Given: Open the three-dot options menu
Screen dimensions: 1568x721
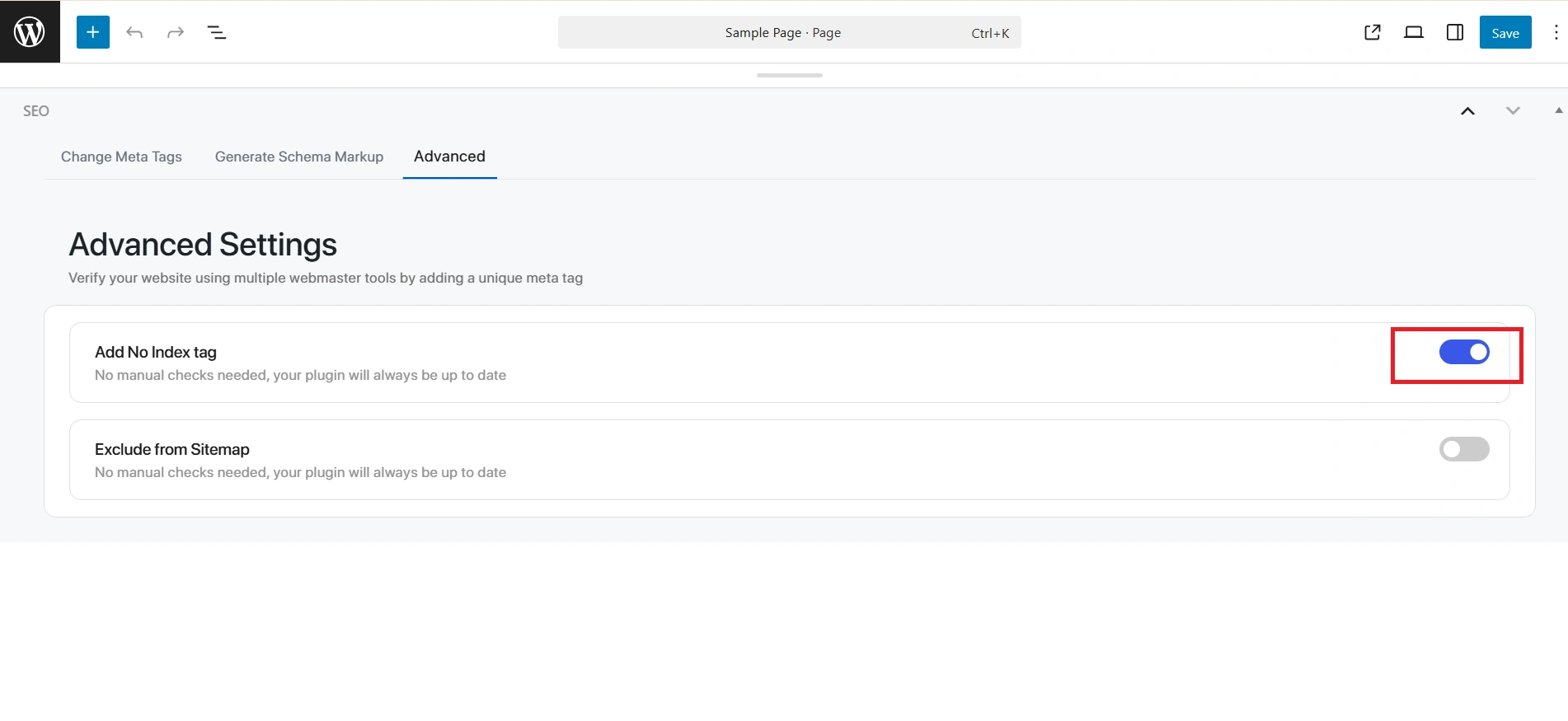Looking at the screenshot, I should click(1556, 32).
